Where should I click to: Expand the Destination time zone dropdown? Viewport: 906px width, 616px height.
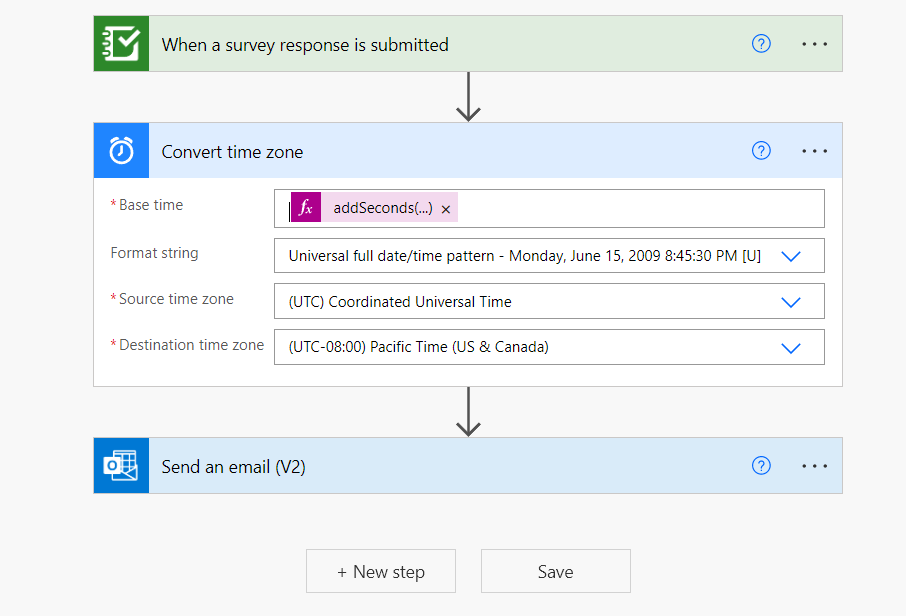coord(790,348)
